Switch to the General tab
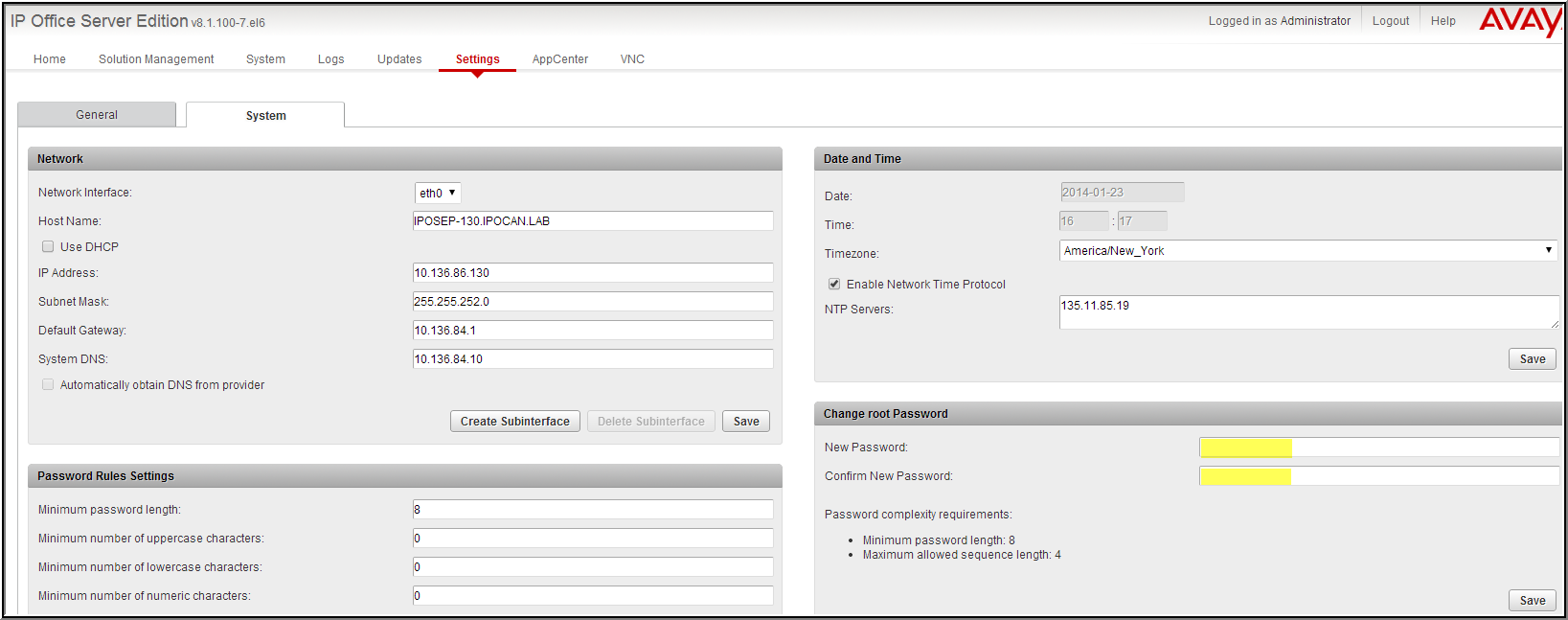 (97, 114)
